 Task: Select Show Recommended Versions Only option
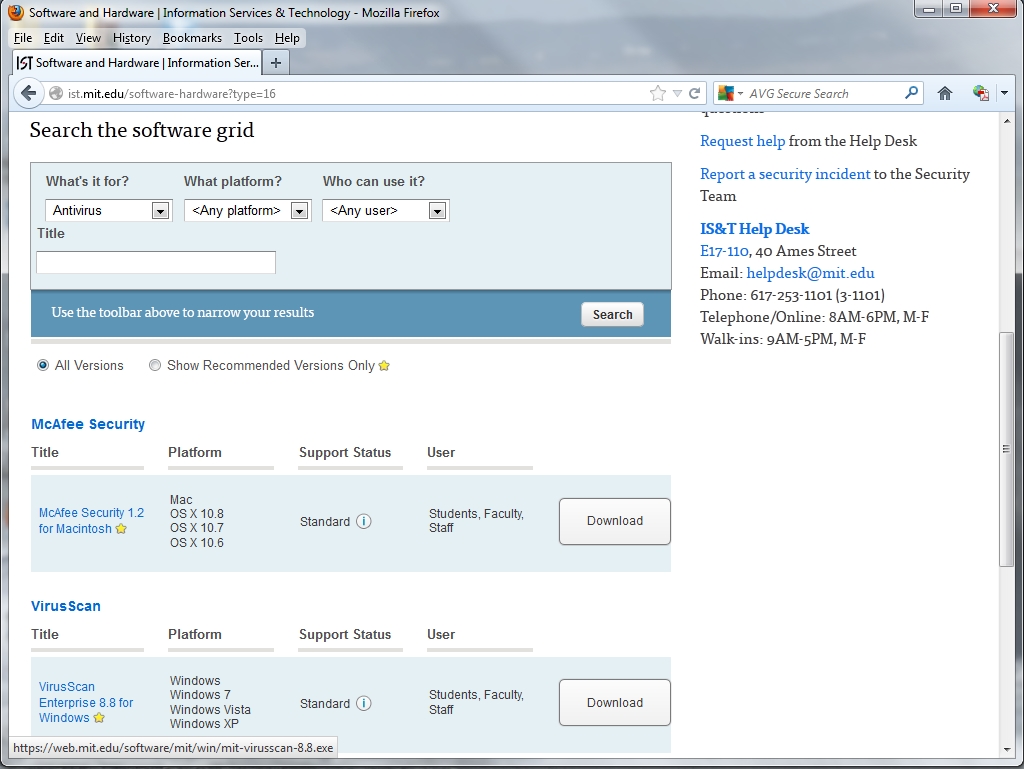coord(155,366)
